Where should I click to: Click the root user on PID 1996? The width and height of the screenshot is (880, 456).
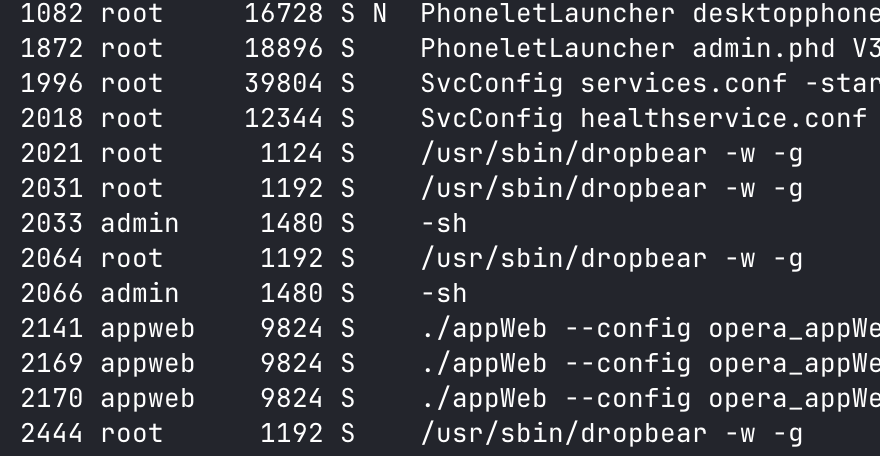[x=132, y=84]
